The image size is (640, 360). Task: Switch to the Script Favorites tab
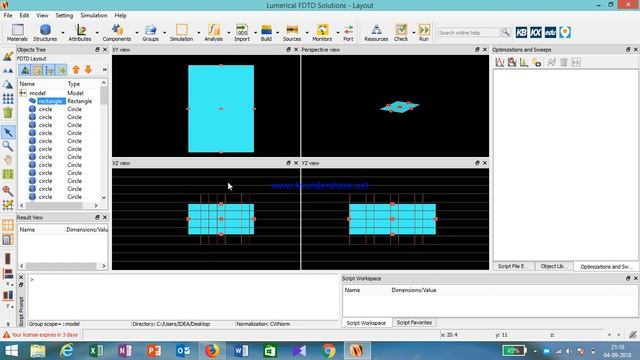click(414, 322)
